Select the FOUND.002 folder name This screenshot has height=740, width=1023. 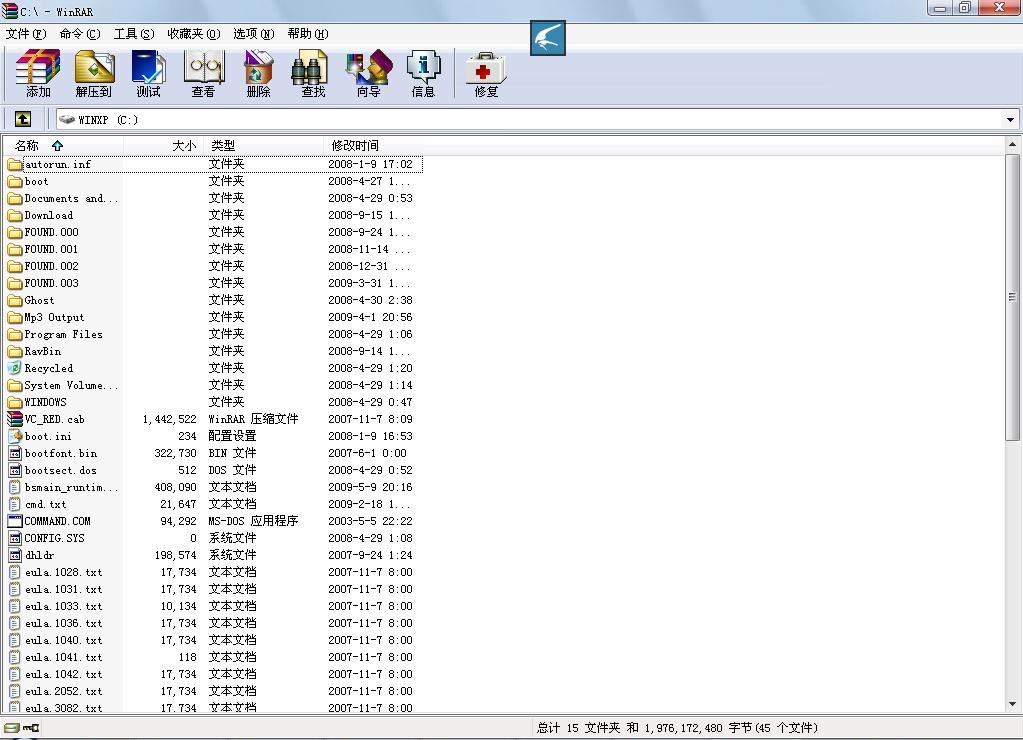[x=52, y=266]
